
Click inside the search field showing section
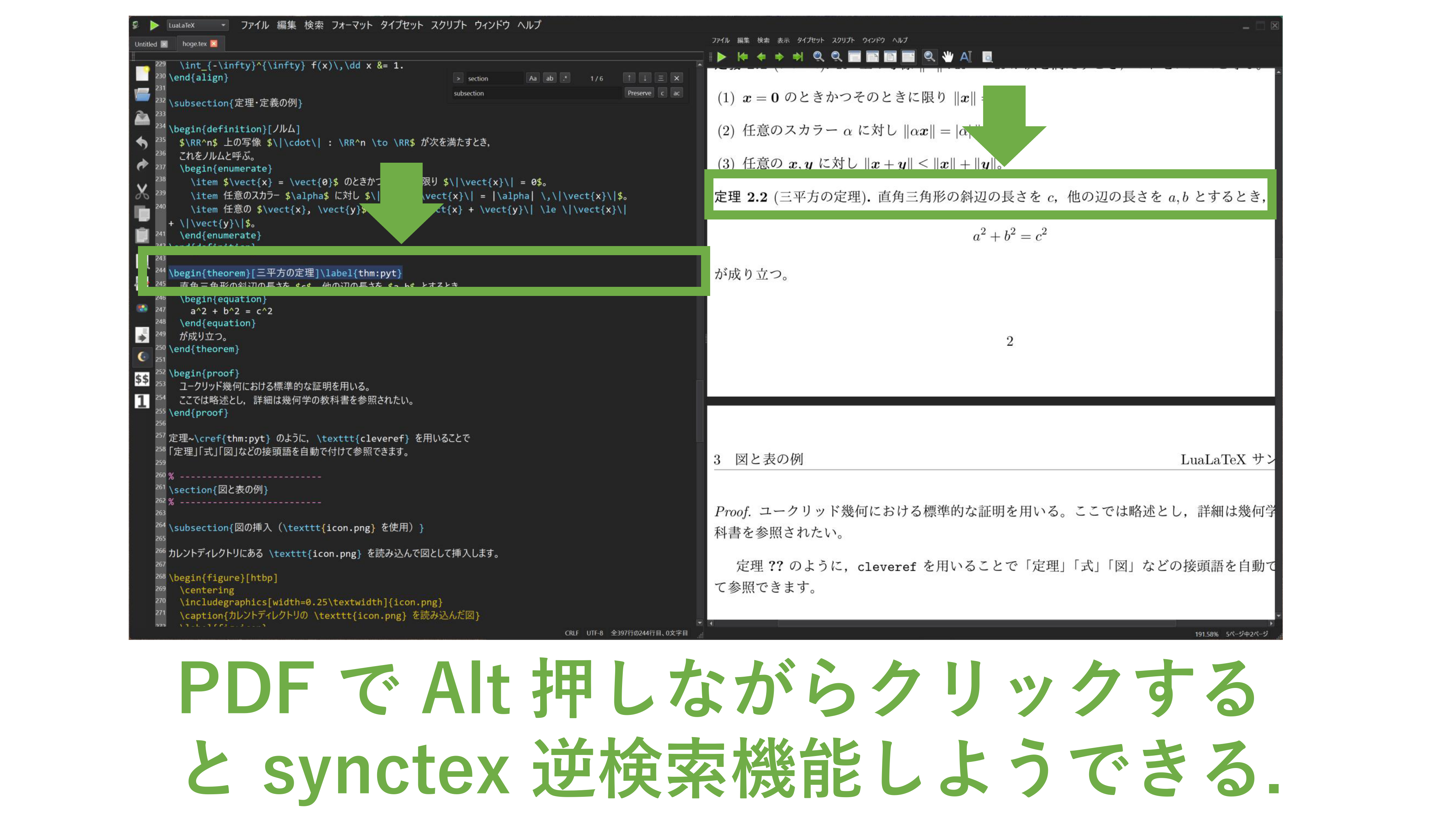coord(492,78)
